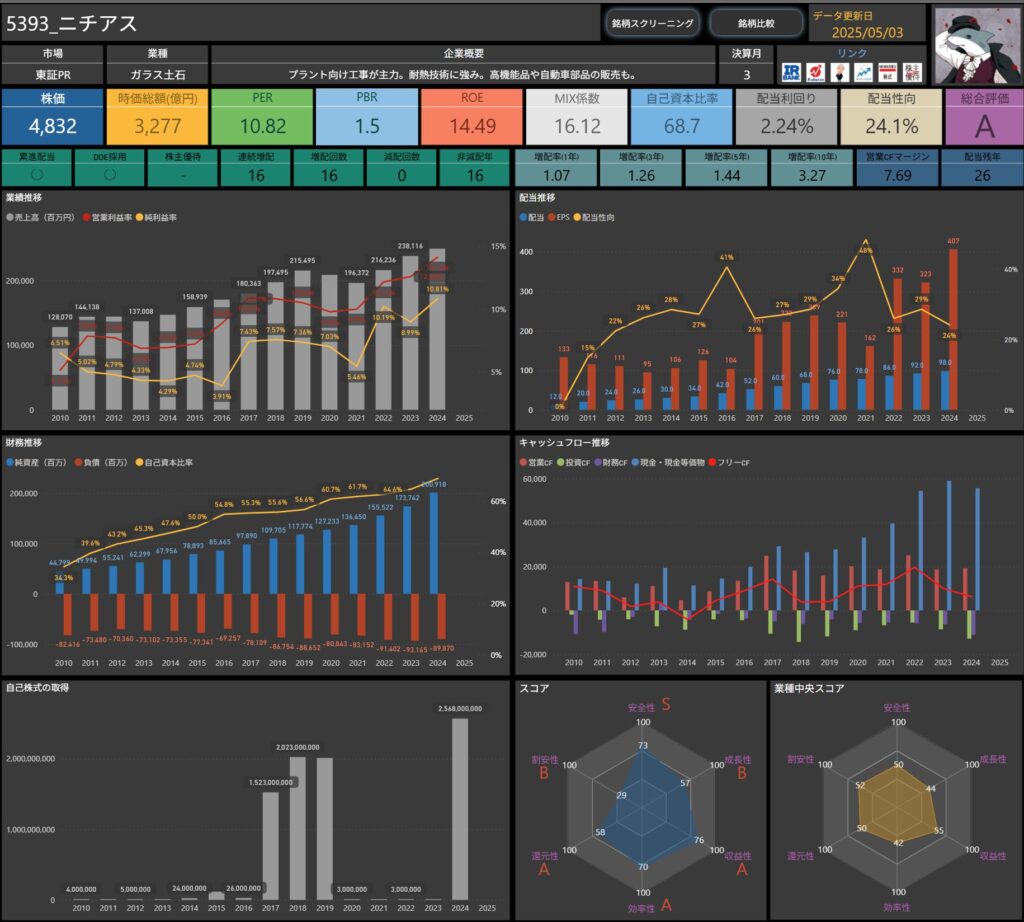Open the red-striped 株式 link icon
This screenshot has width=1024, height=922.
[x=888, y=72]
